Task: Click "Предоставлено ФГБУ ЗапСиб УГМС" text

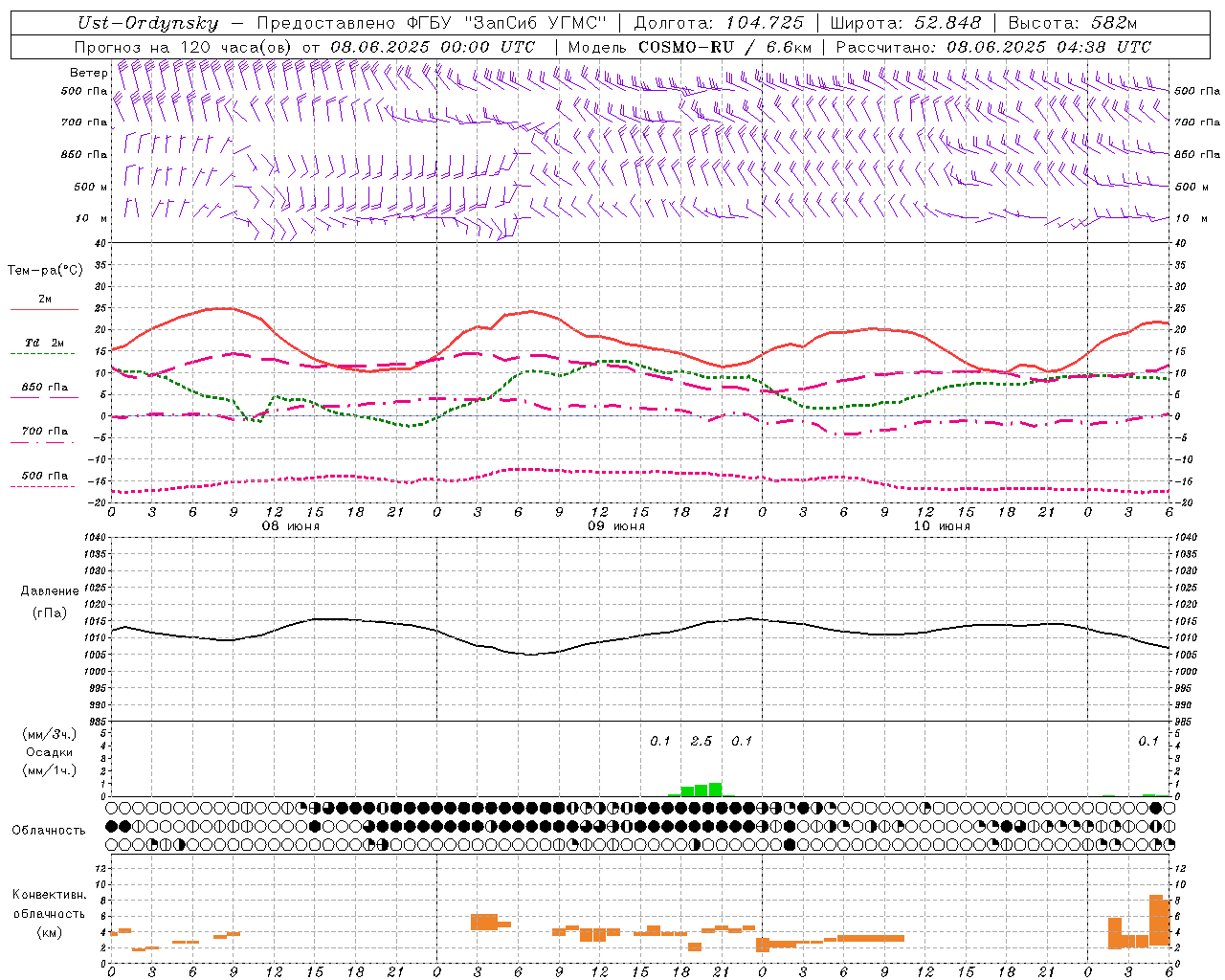Action: pyautogui.click(x=433, y=23)
